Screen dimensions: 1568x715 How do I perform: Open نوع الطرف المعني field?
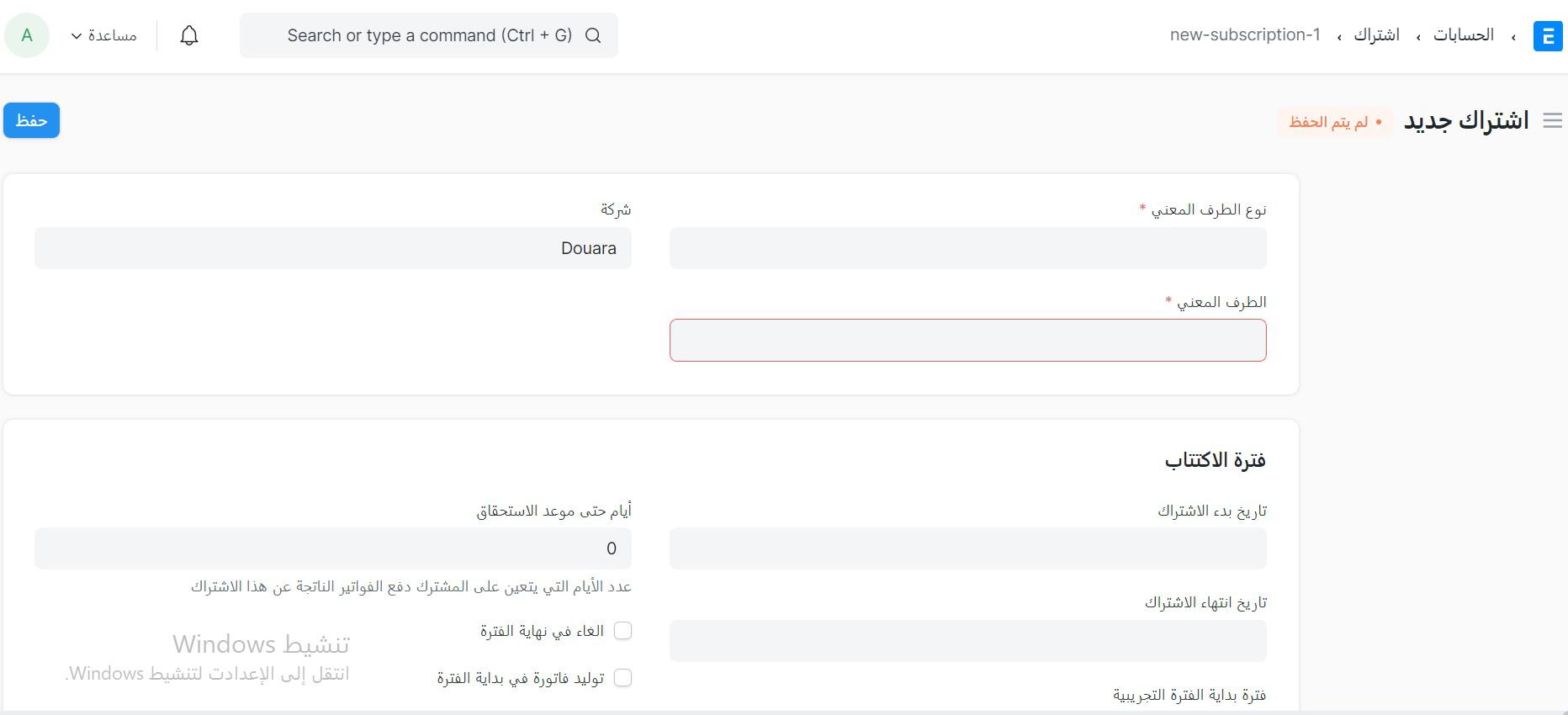(968, 248)
